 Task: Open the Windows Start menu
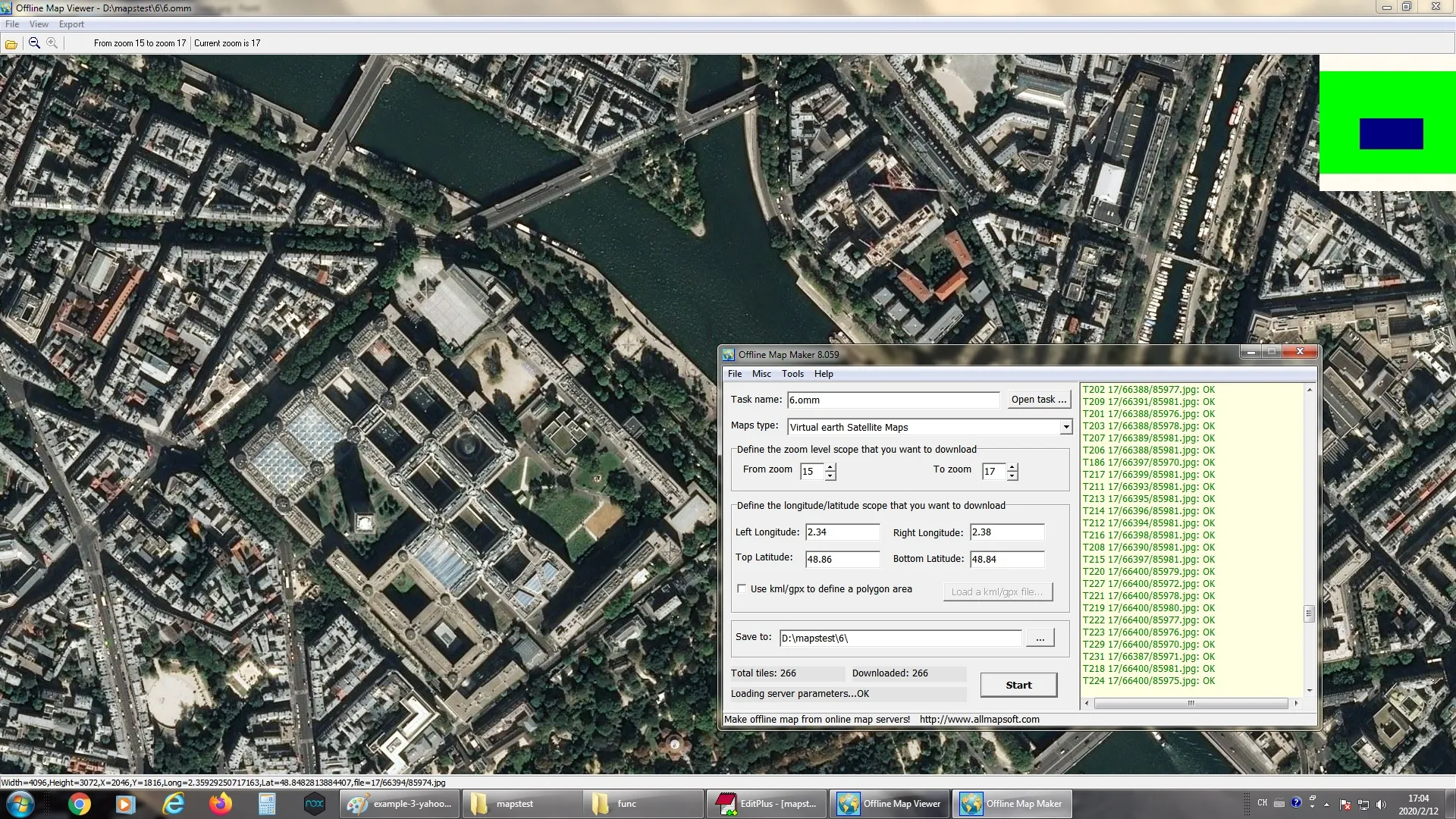coord(20,804)
